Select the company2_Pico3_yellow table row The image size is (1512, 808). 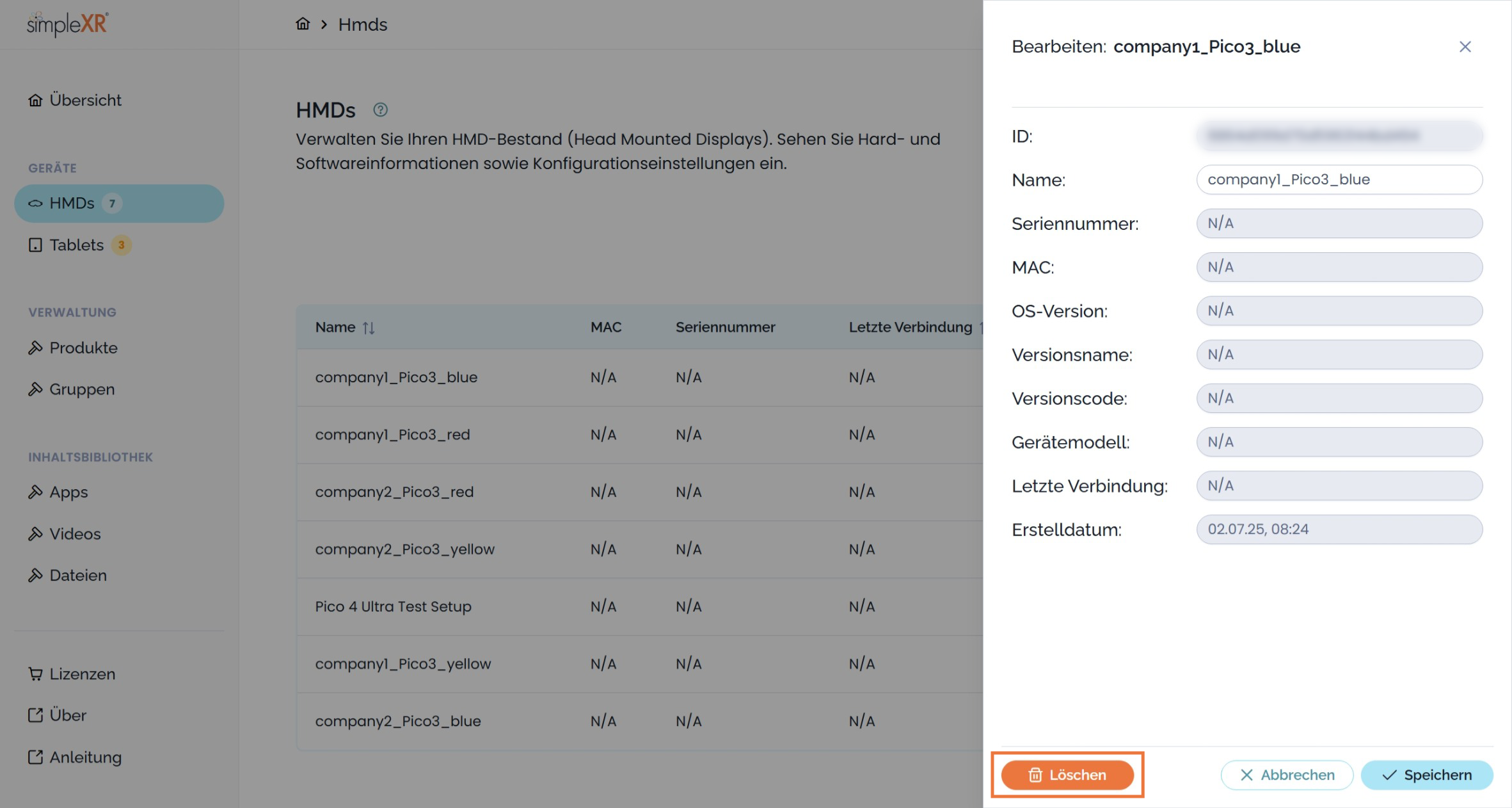coord(405,549)
